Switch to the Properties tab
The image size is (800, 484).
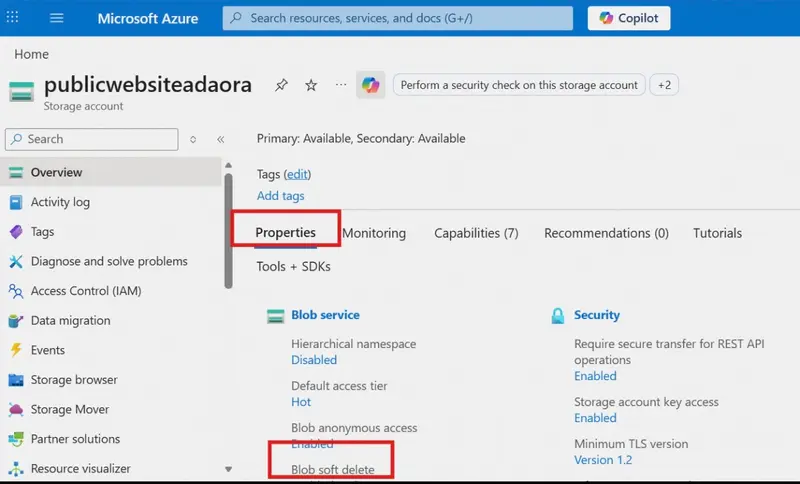click(x=286, y=233)
